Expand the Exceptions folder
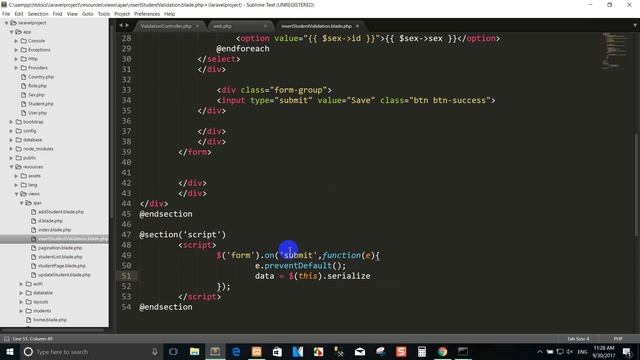640x360 pixels. (x=16, y=50)
